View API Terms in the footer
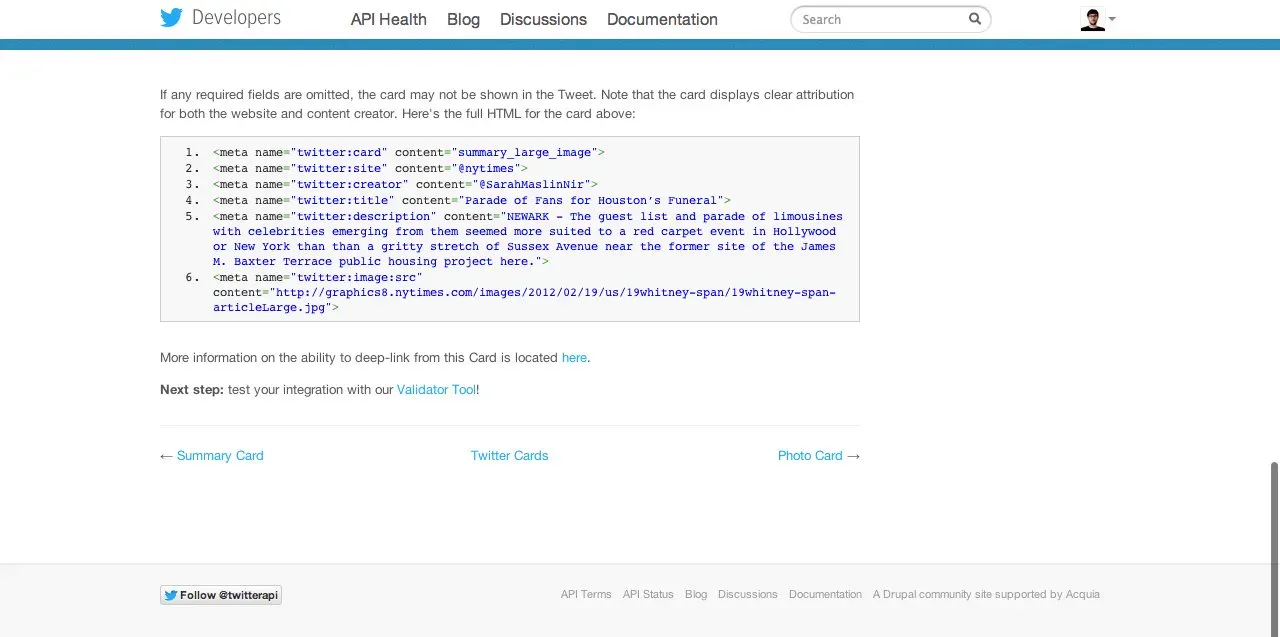Image resolution: width=1280 pixels, height=637 pixels. click(585, 594)
